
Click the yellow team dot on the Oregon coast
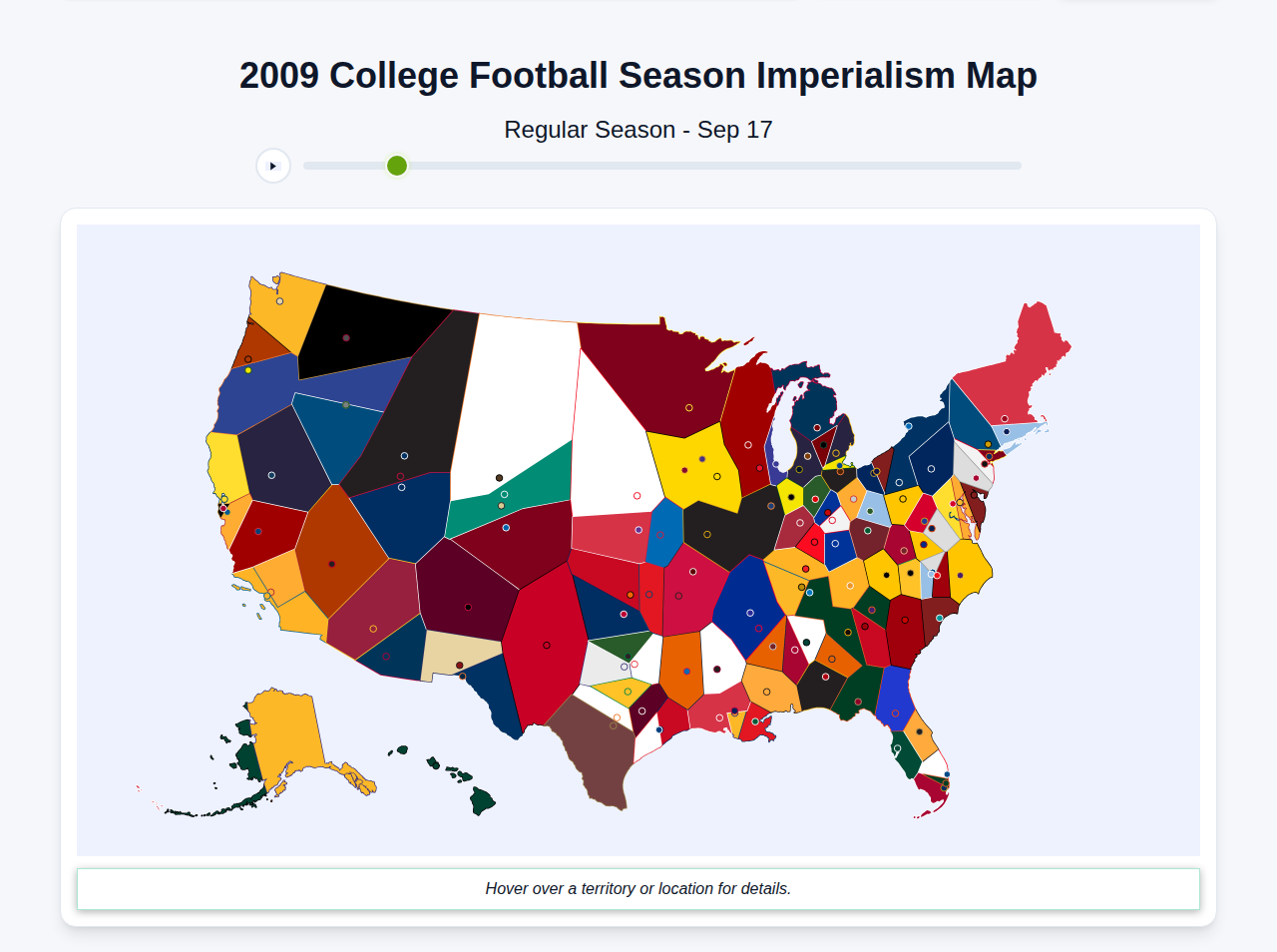tap(248, 370)
